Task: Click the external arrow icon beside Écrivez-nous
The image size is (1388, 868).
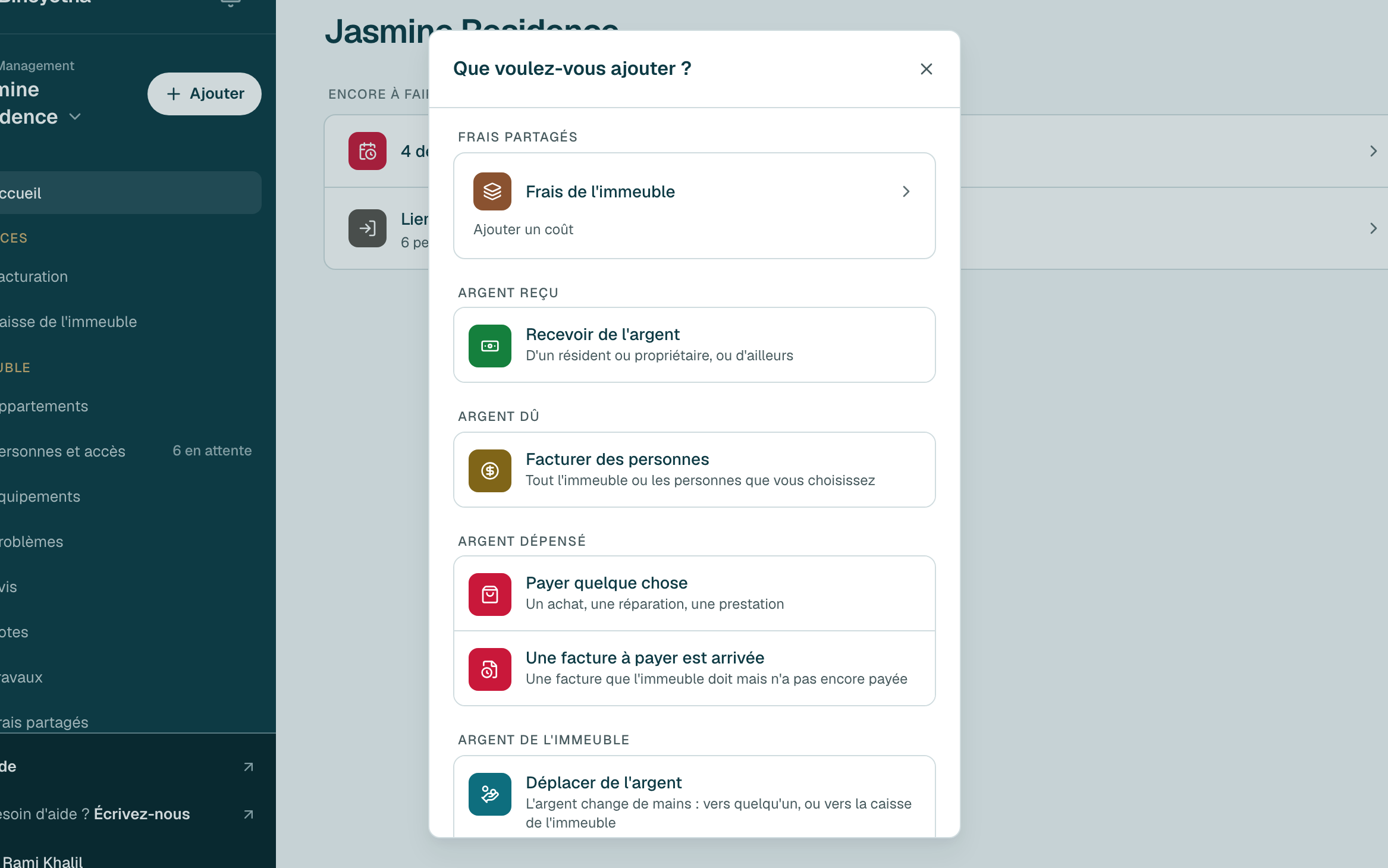Action: (249, 814)
